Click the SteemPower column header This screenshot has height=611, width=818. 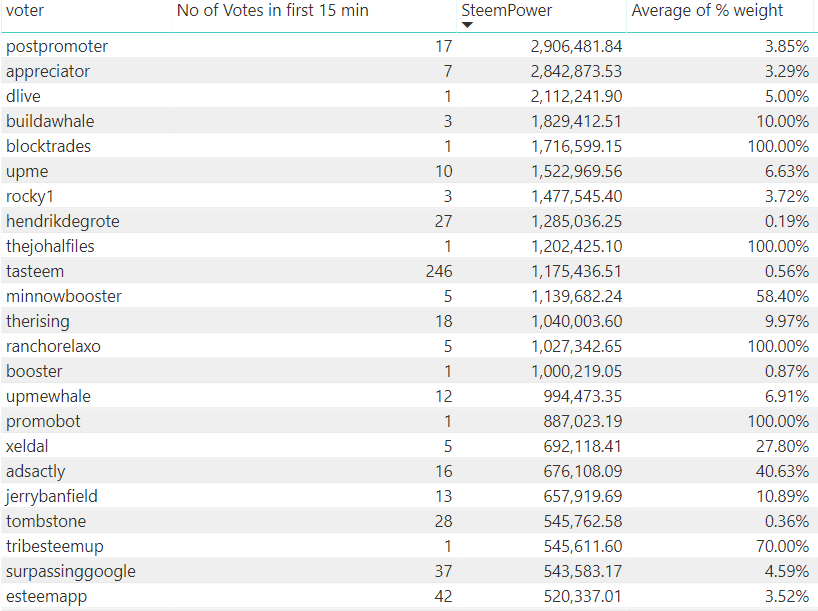point(506,10)
